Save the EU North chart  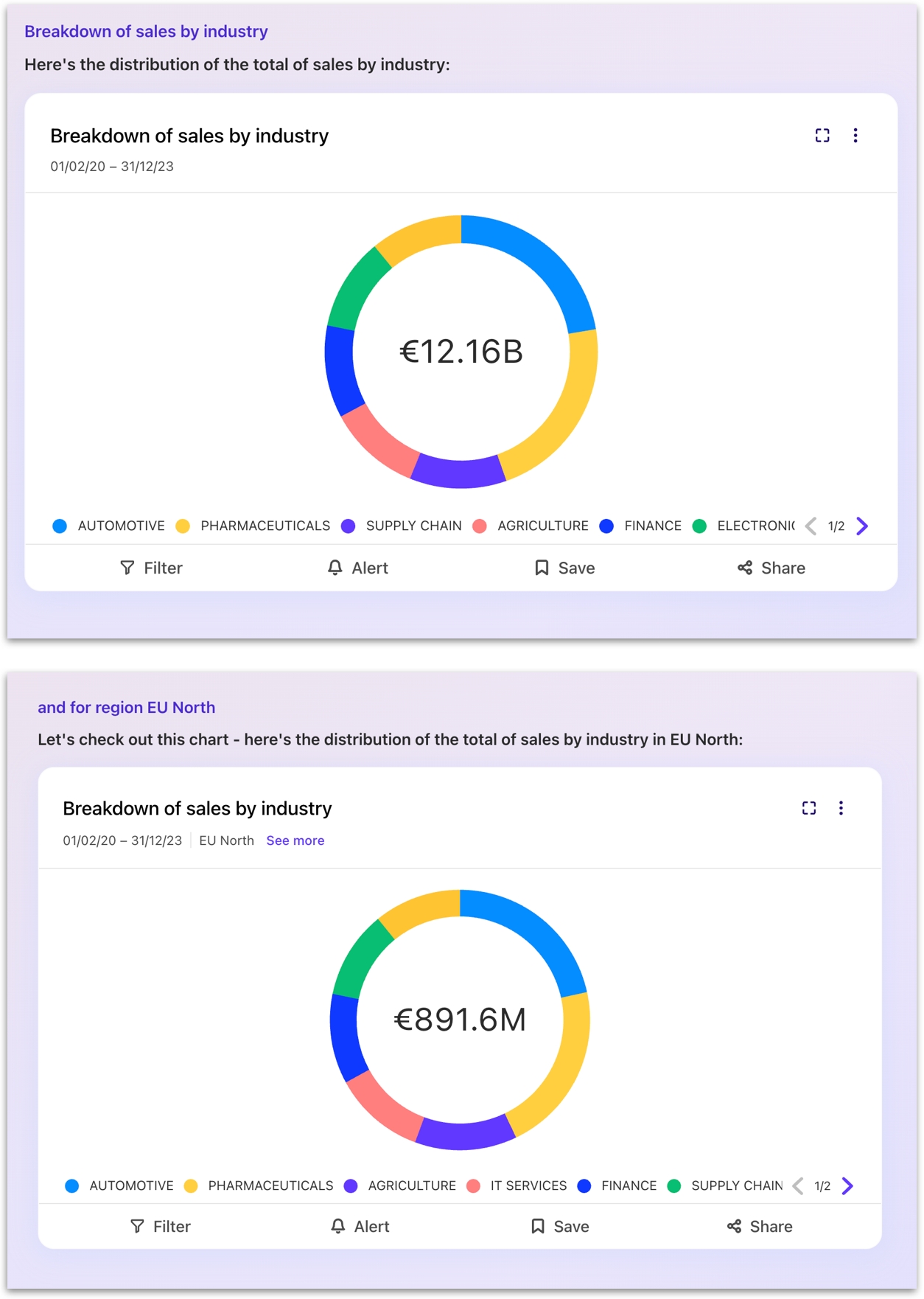(560, 1226)
